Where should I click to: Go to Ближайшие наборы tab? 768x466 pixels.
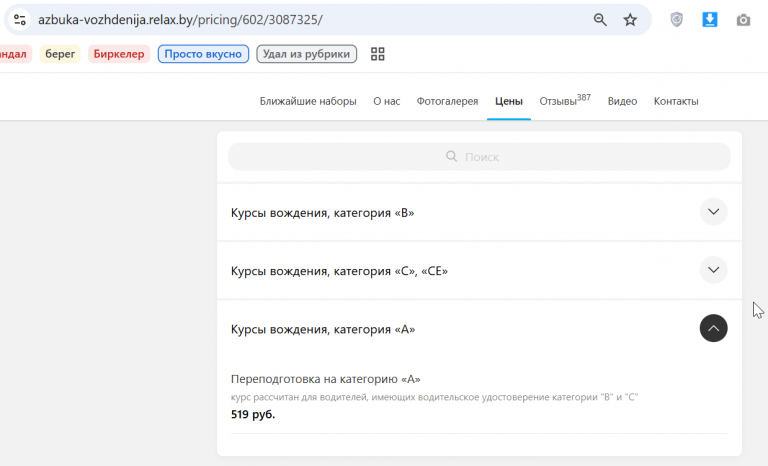(308, 101)
